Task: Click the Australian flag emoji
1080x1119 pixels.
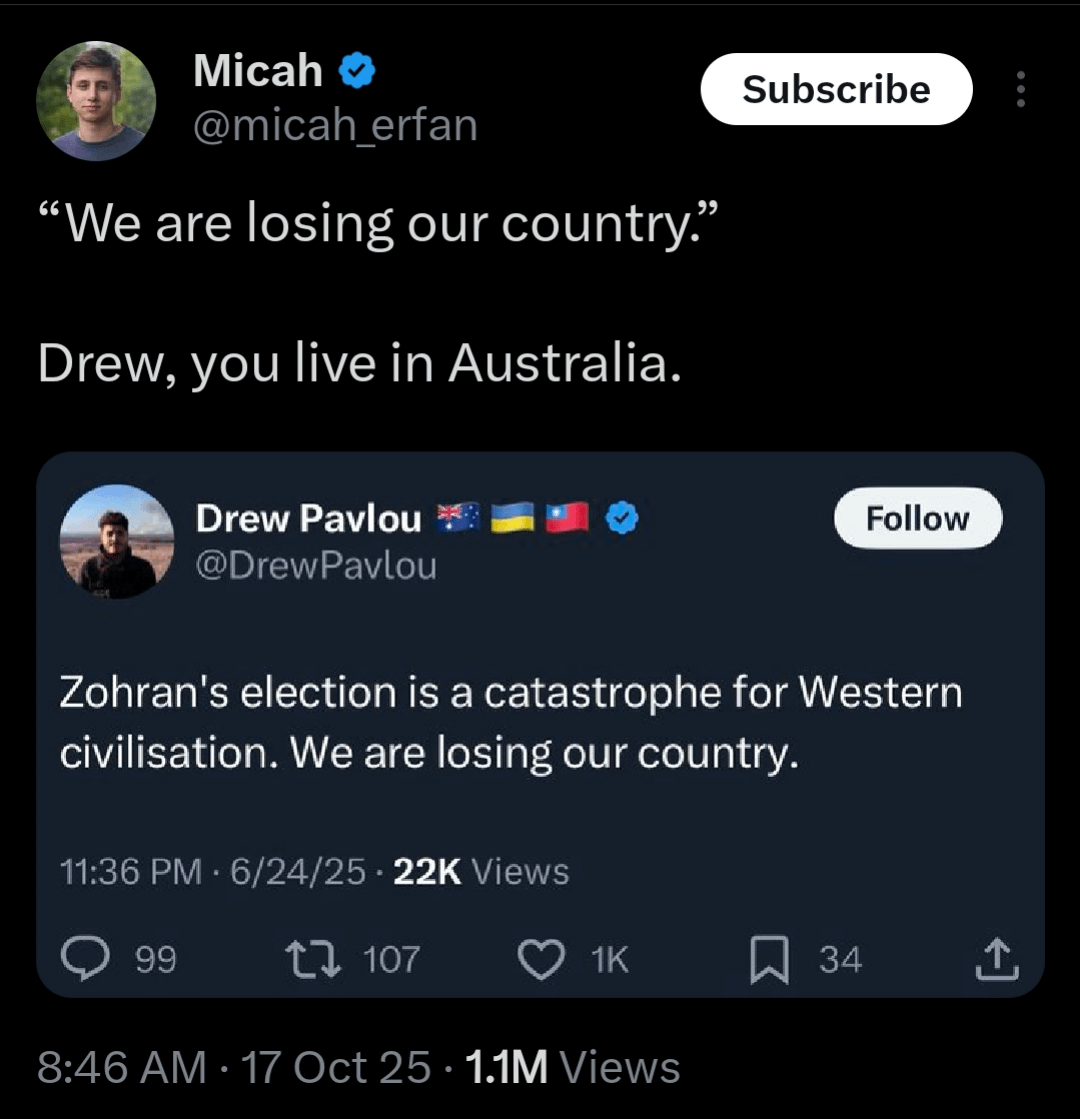Action: click(x=459, y=518)
